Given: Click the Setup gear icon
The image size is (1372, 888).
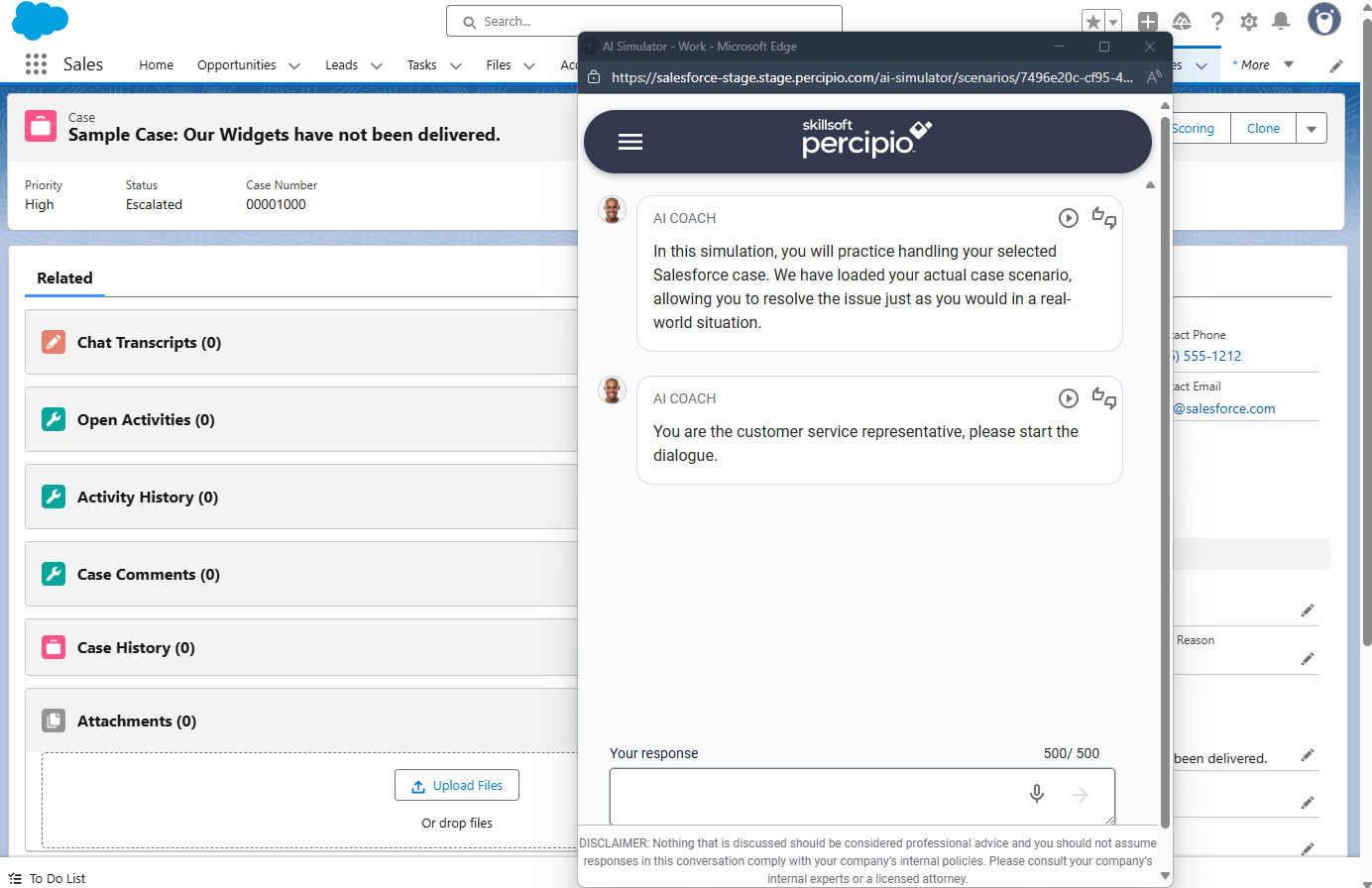Looking at the screenshot, I should [x=1248, y=20].
